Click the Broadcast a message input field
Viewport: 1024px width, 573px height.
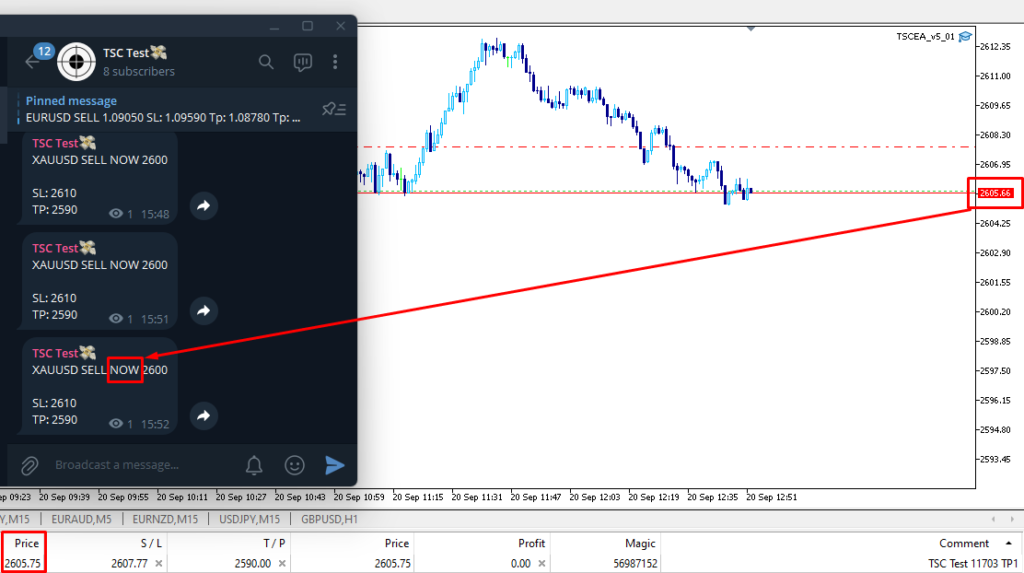(140, 465)
